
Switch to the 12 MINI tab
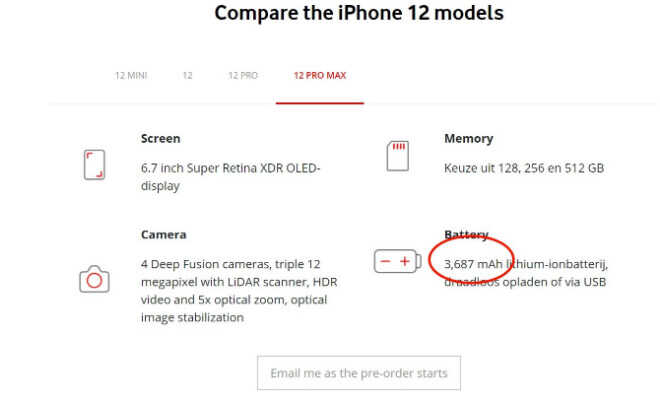[x=131, y=75]
